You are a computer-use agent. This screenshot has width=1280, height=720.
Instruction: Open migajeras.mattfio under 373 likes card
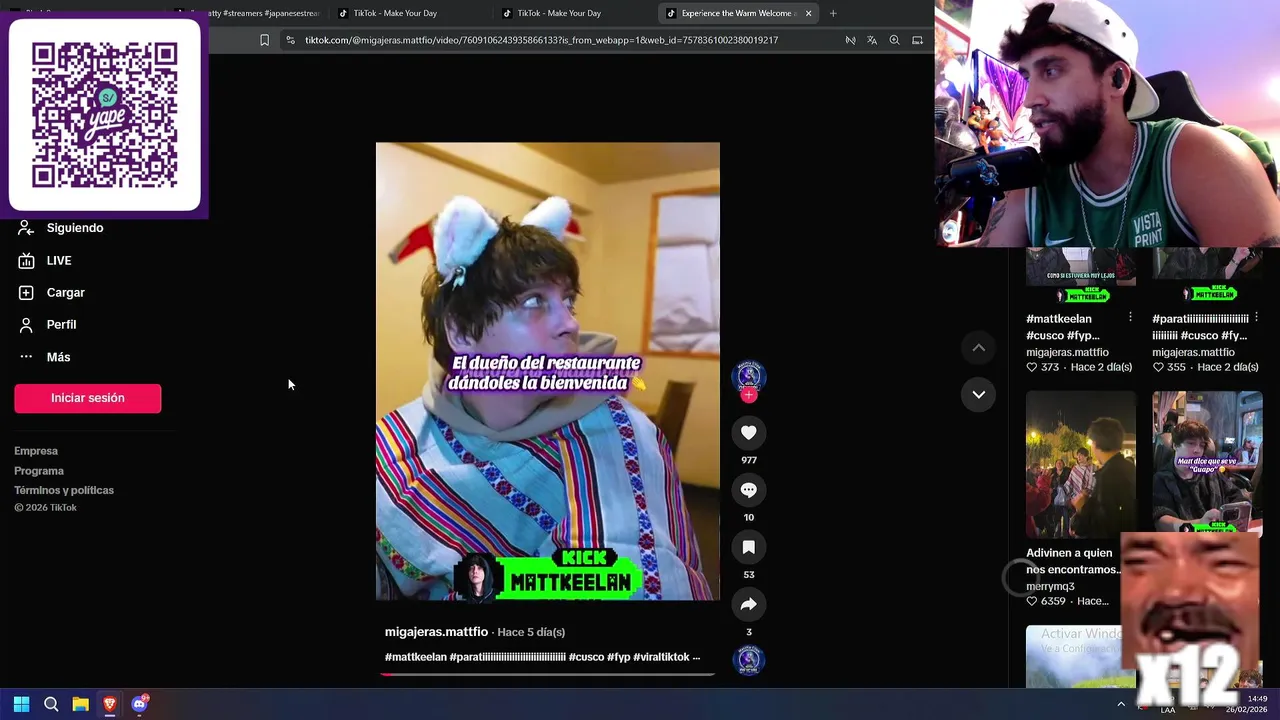click(x=1067, y=352)
